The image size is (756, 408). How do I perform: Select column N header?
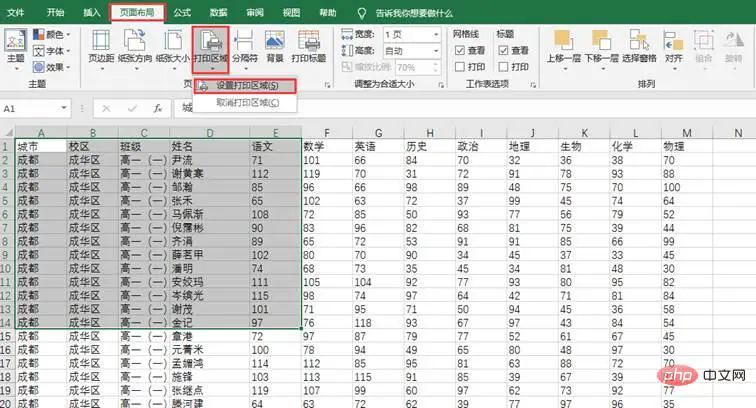pos(738,133)
